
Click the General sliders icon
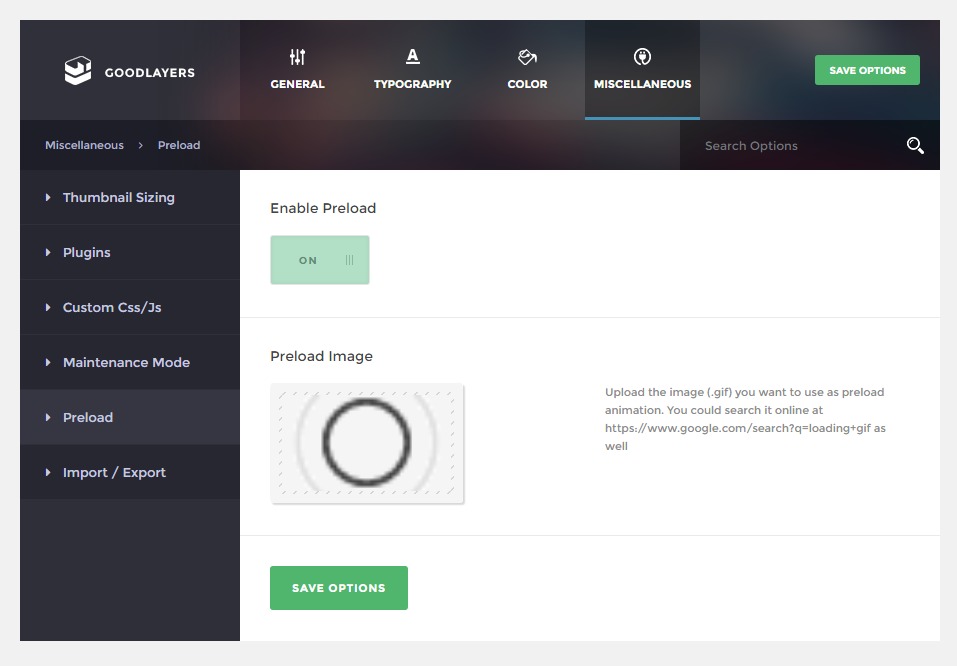[x=297, y=57]
